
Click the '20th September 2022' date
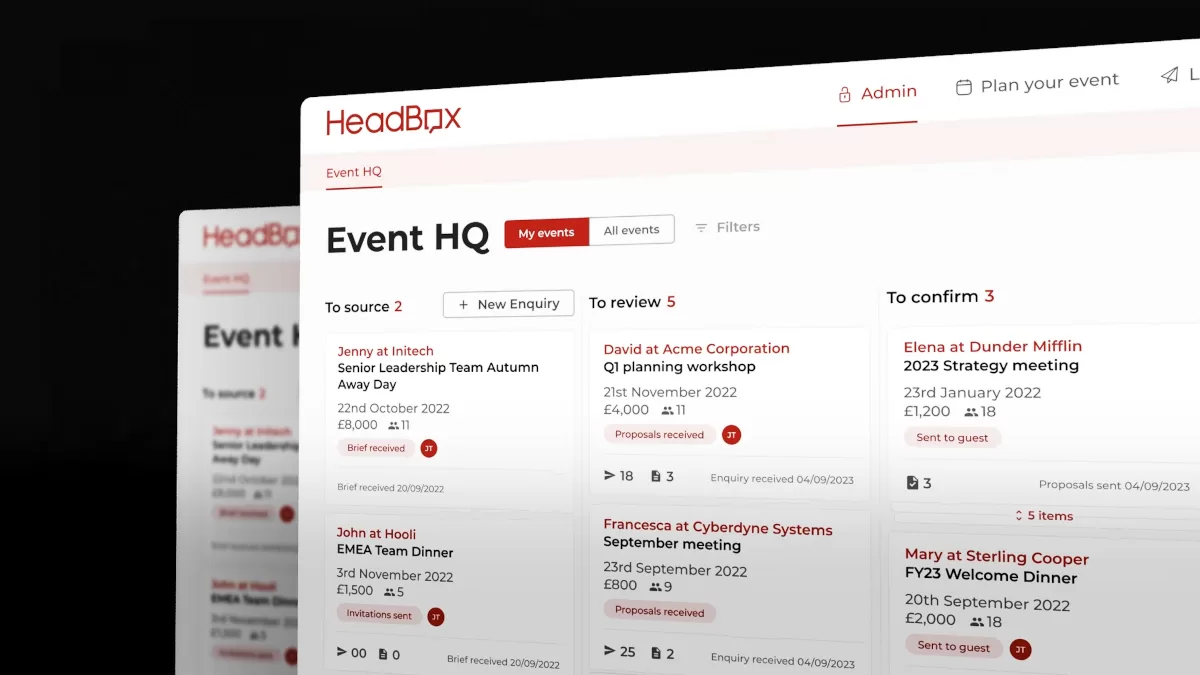987,603
